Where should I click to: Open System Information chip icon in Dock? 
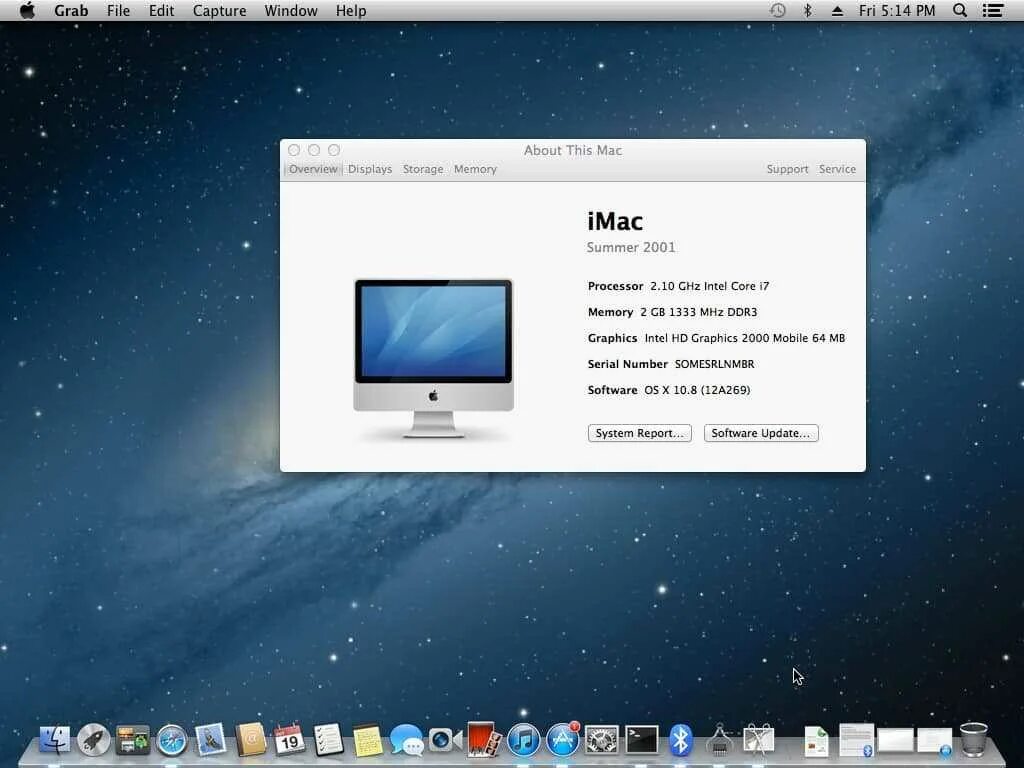[x=719, y=741]
